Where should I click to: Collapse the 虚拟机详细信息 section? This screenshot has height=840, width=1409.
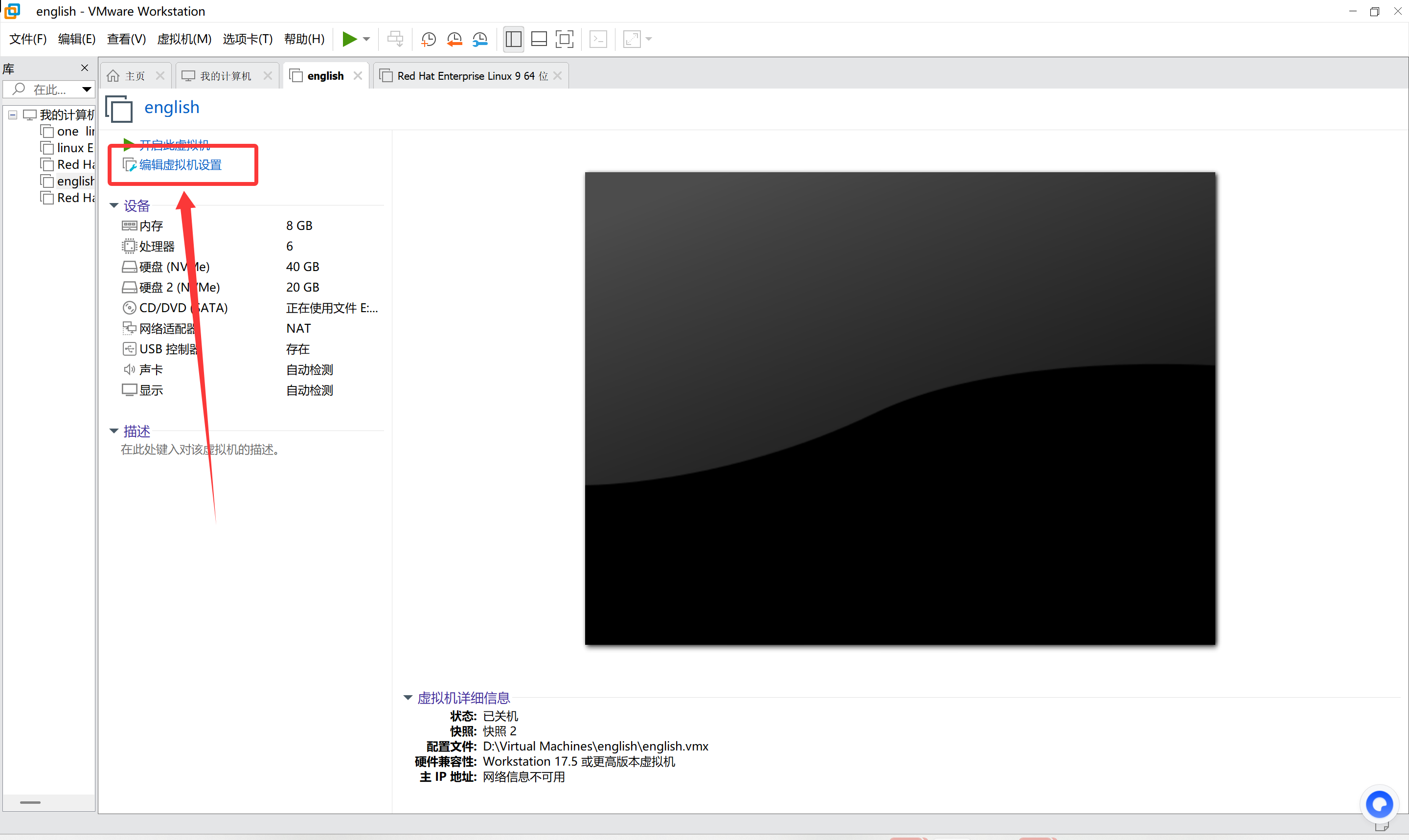tap(408, 698)
